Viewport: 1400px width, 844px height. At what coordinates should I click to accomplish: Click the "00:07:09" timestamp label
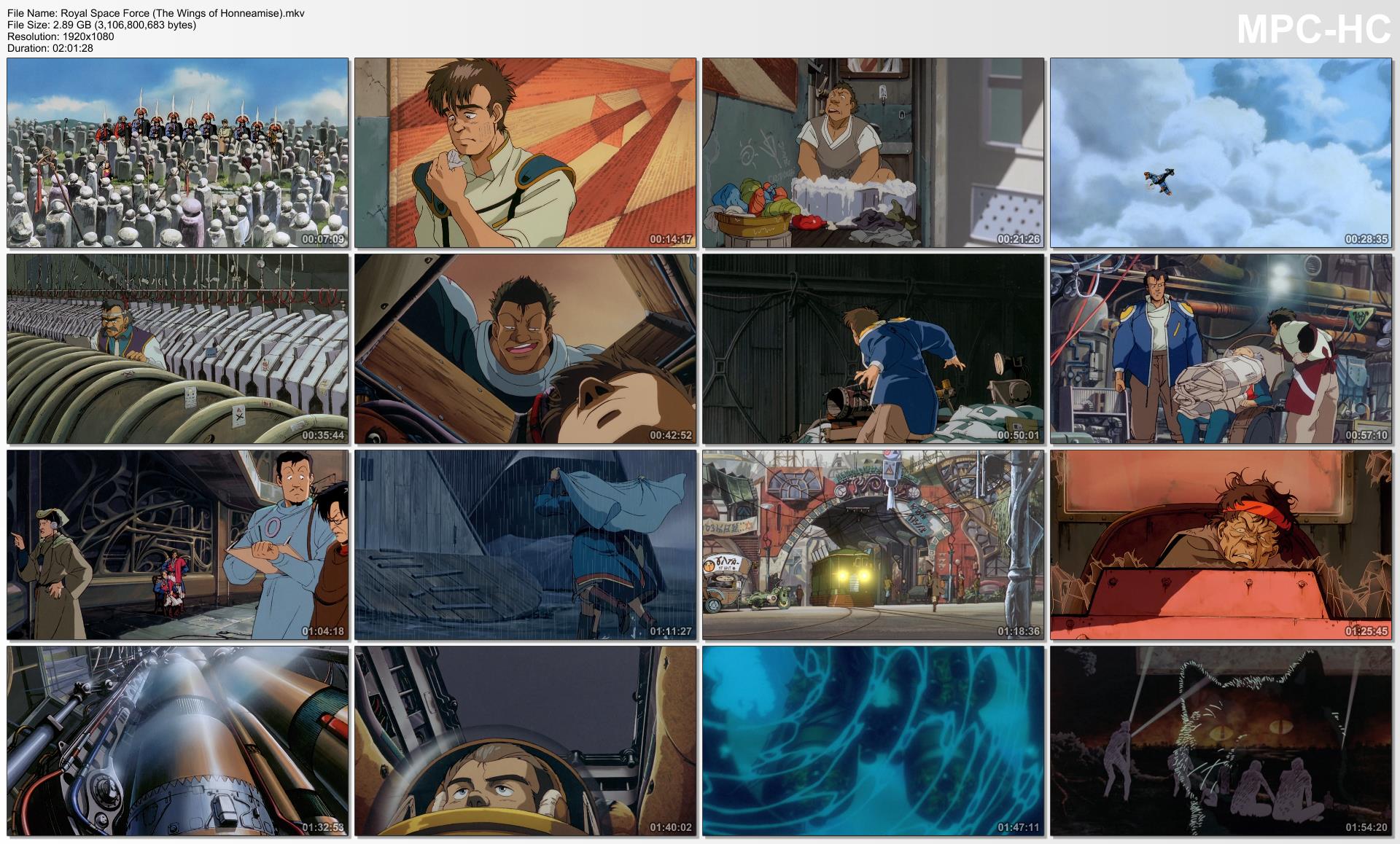tap(323, 239)
